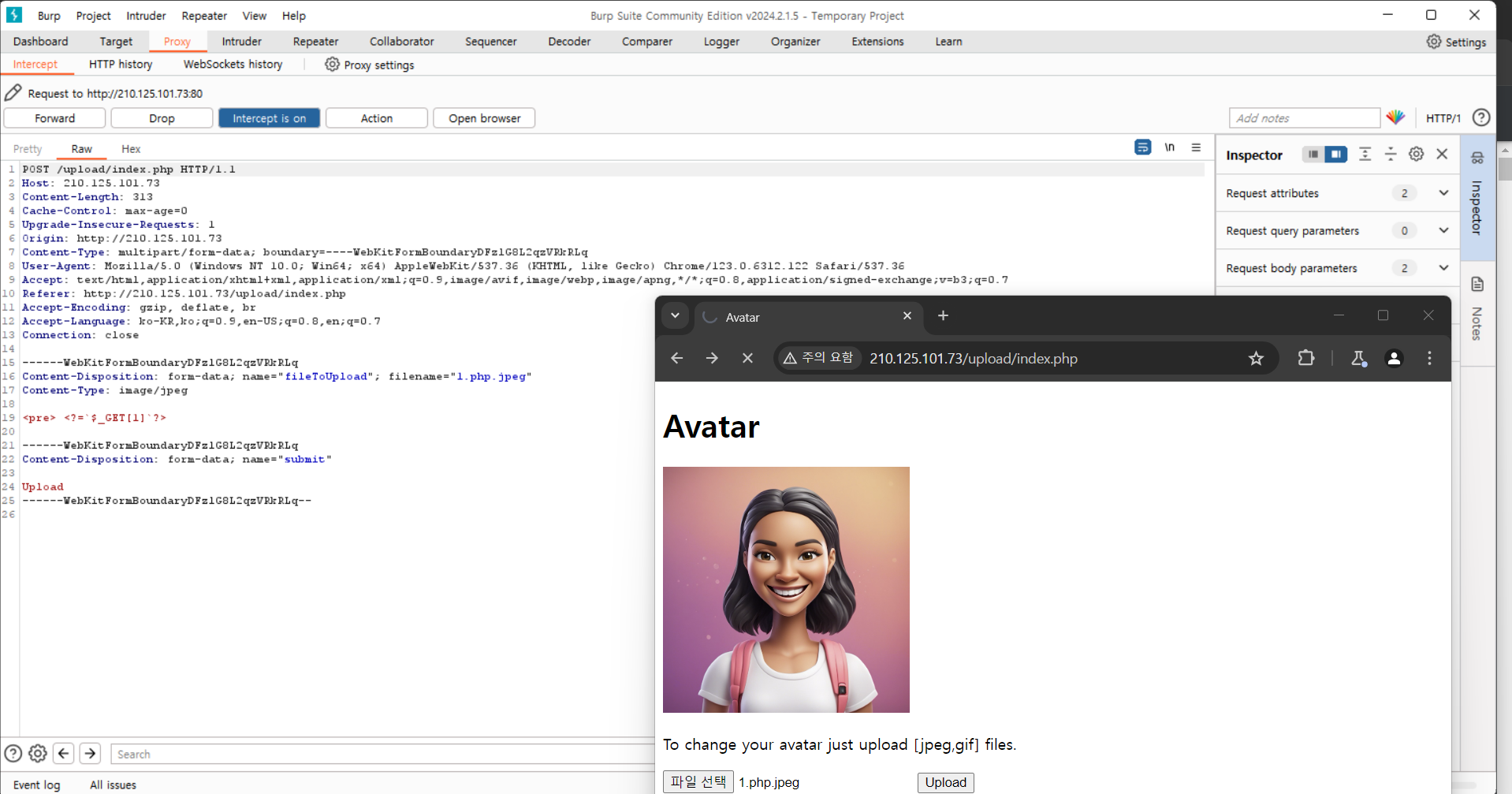The width and height of the screenshot is (1512, 794).
Task: Switch Inspector to single-column layout
Action: (1313, 155)
